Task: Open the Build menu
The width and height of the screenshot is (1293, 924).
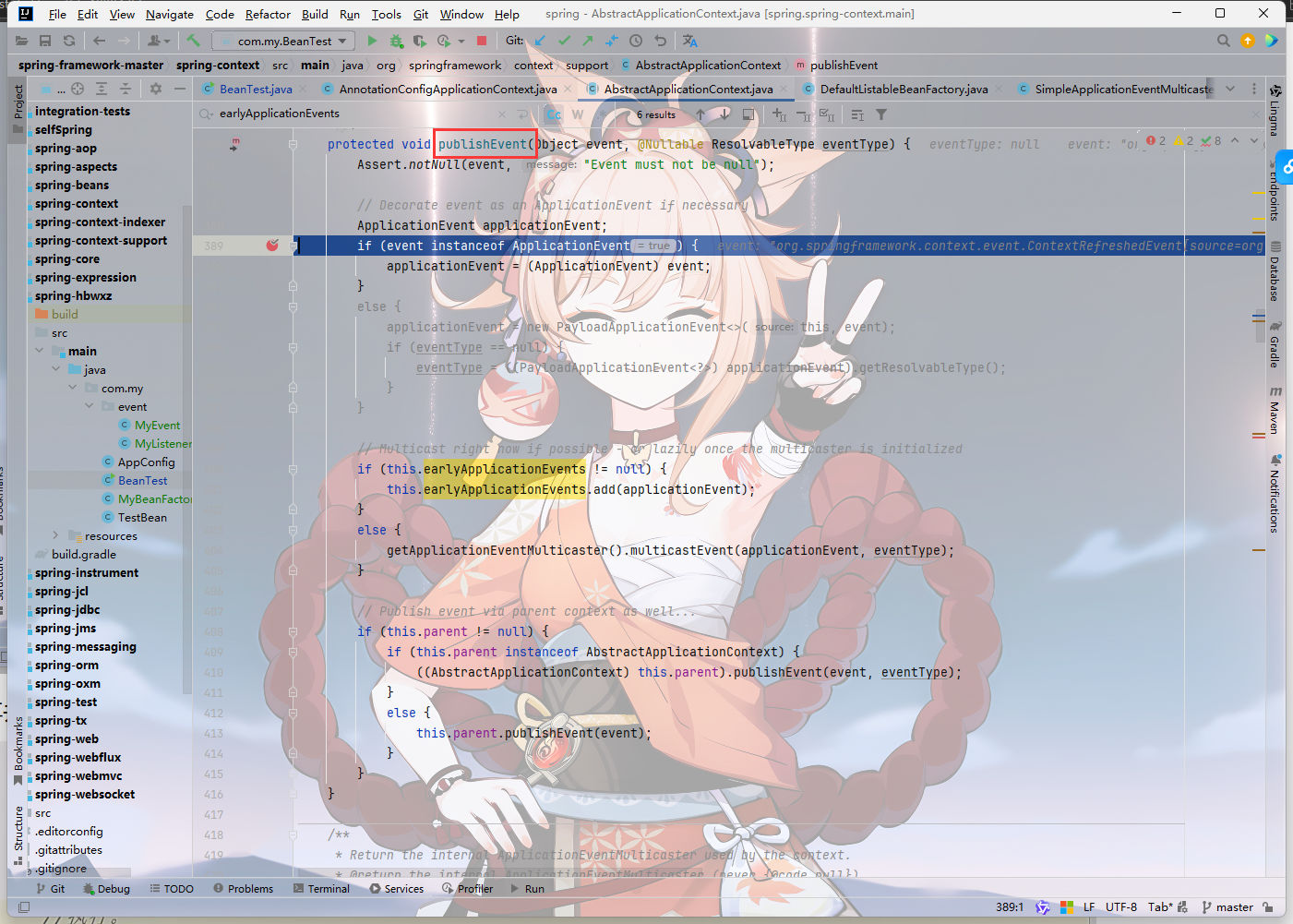Action: (x=315, y=14)
